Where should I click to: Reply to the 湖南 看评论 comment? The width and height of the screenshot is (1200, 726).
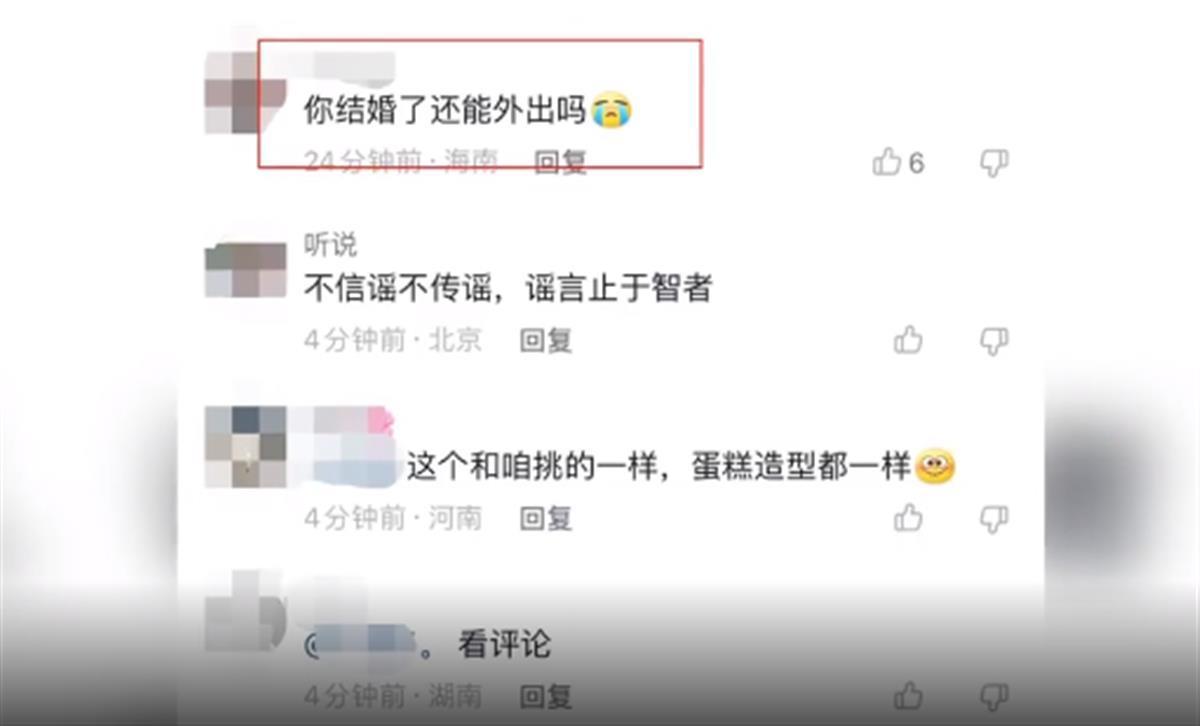coord(546,695)
